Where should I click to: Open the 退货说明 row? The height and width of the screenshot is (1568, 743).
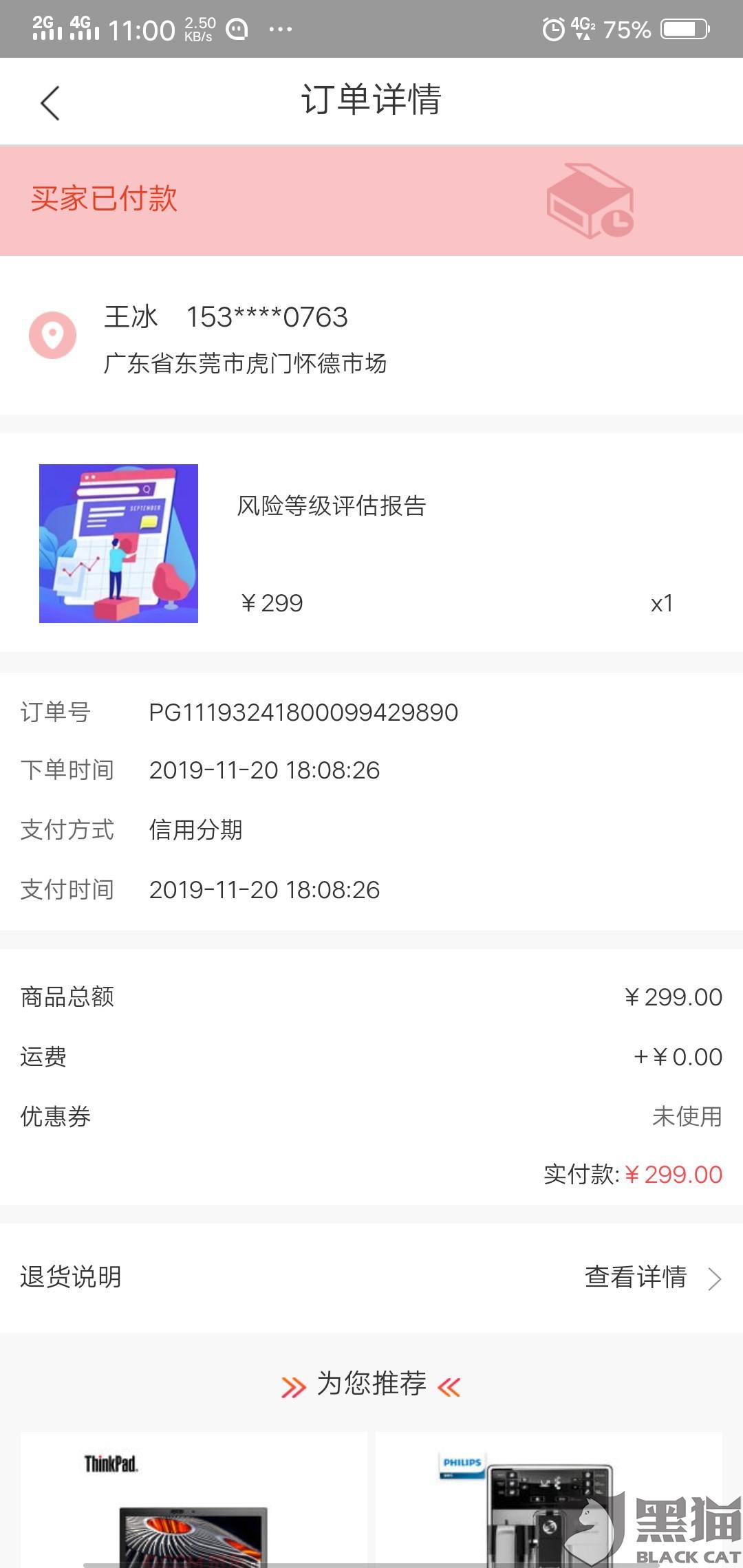click(x=371, y=1278)
